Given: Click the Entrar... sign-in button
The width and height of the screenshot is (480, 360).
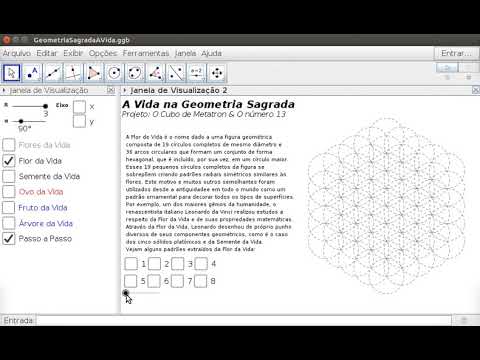Looking at the screenshot, I should tap(456, 53).
